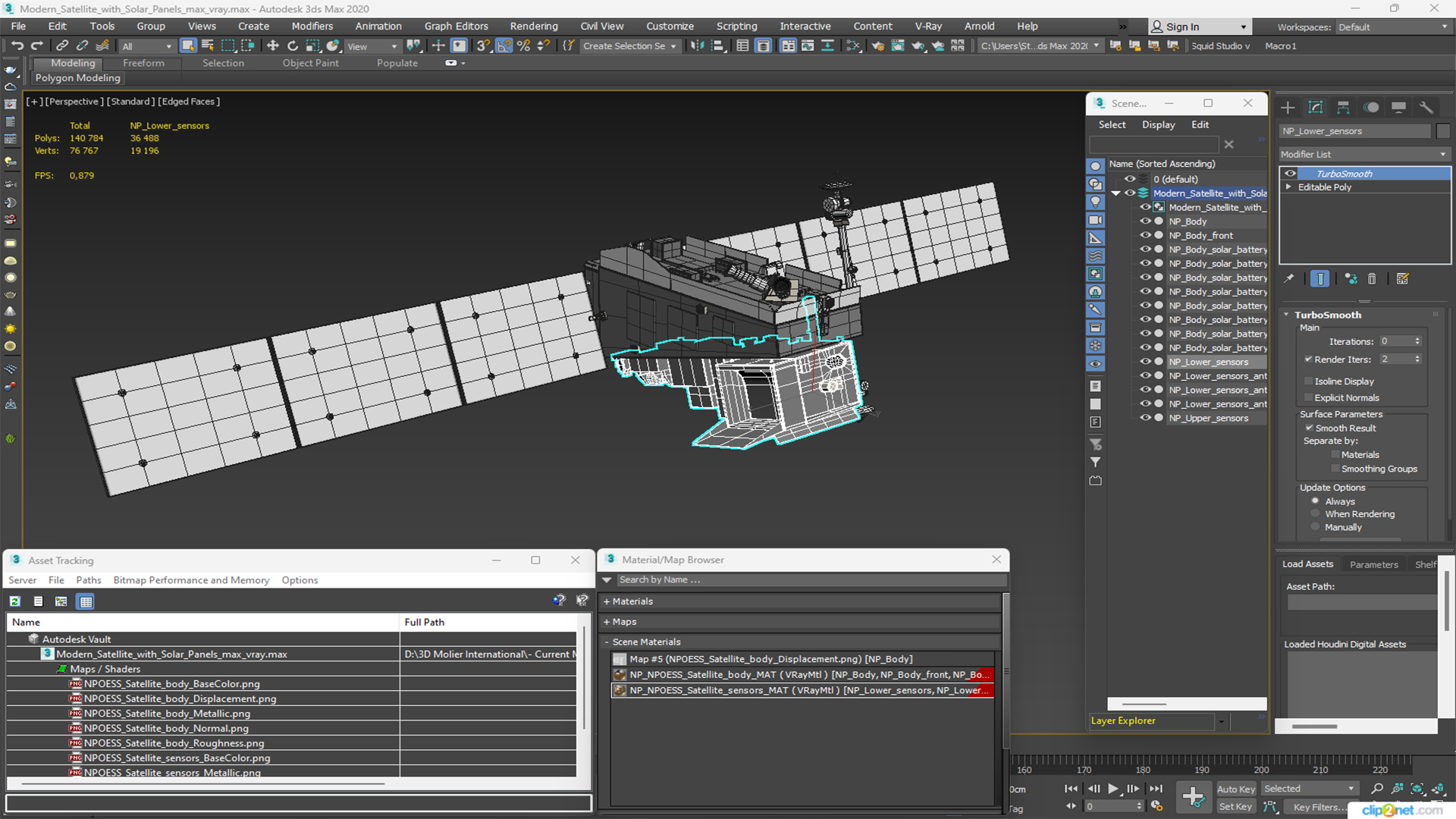This screenshot has width=1456, height=819.
Task: Switch to the Hierarchy command panel tab
Action: coord(1343,108)
